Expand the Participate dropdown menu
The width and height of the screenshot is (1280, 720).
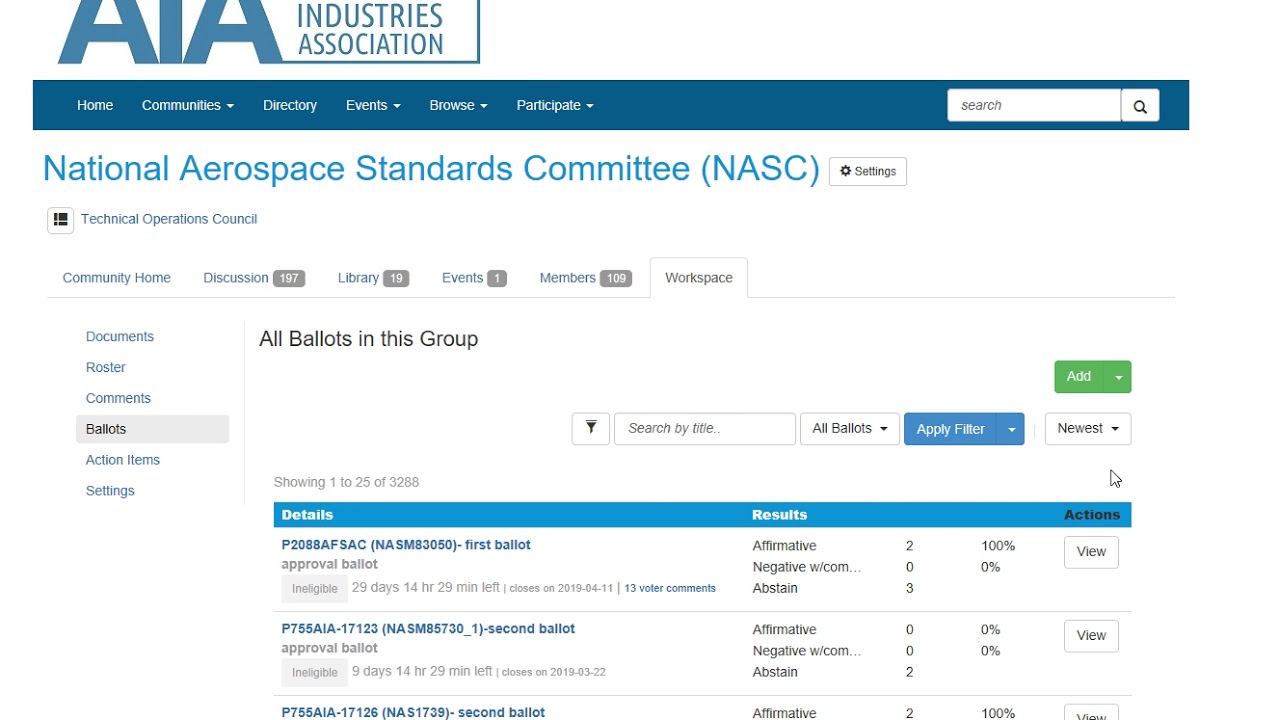pos(555,105)
